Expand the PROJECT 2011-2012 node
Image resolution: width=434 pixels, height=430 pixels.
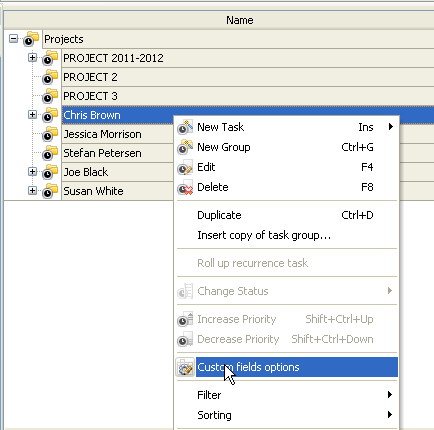32,58
